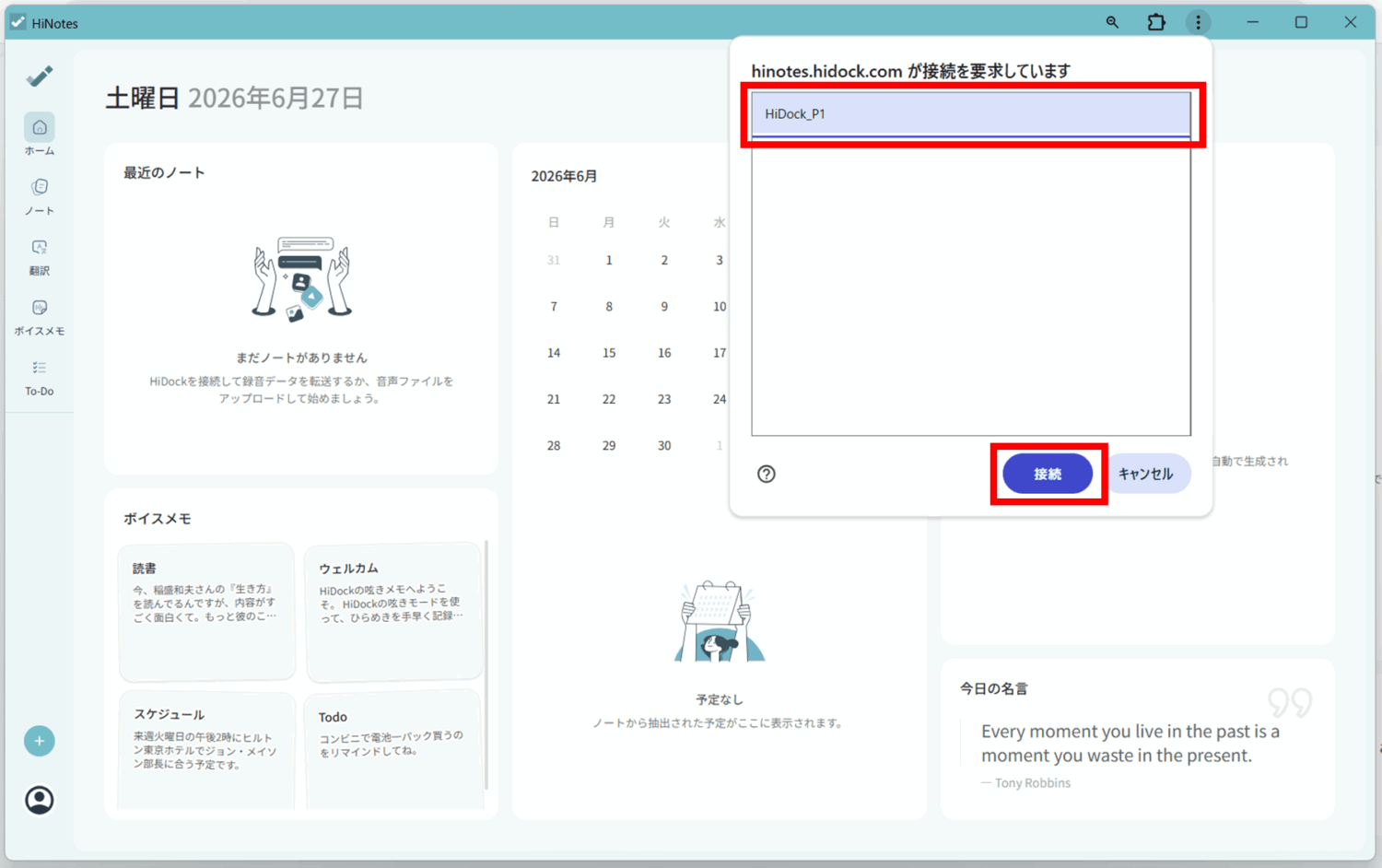Select June 24 in the calendar
1382x868 pixels.
click(x=720, y=399)
